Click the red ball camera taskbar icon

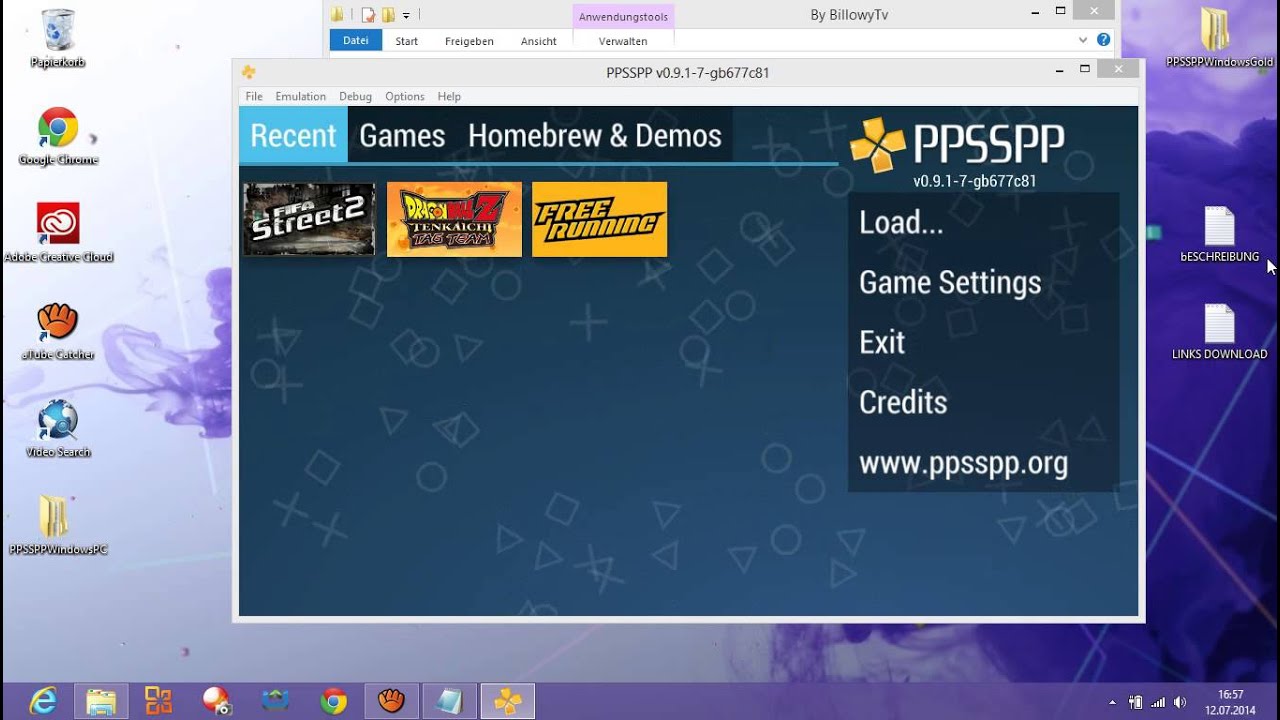coord(216,701)
